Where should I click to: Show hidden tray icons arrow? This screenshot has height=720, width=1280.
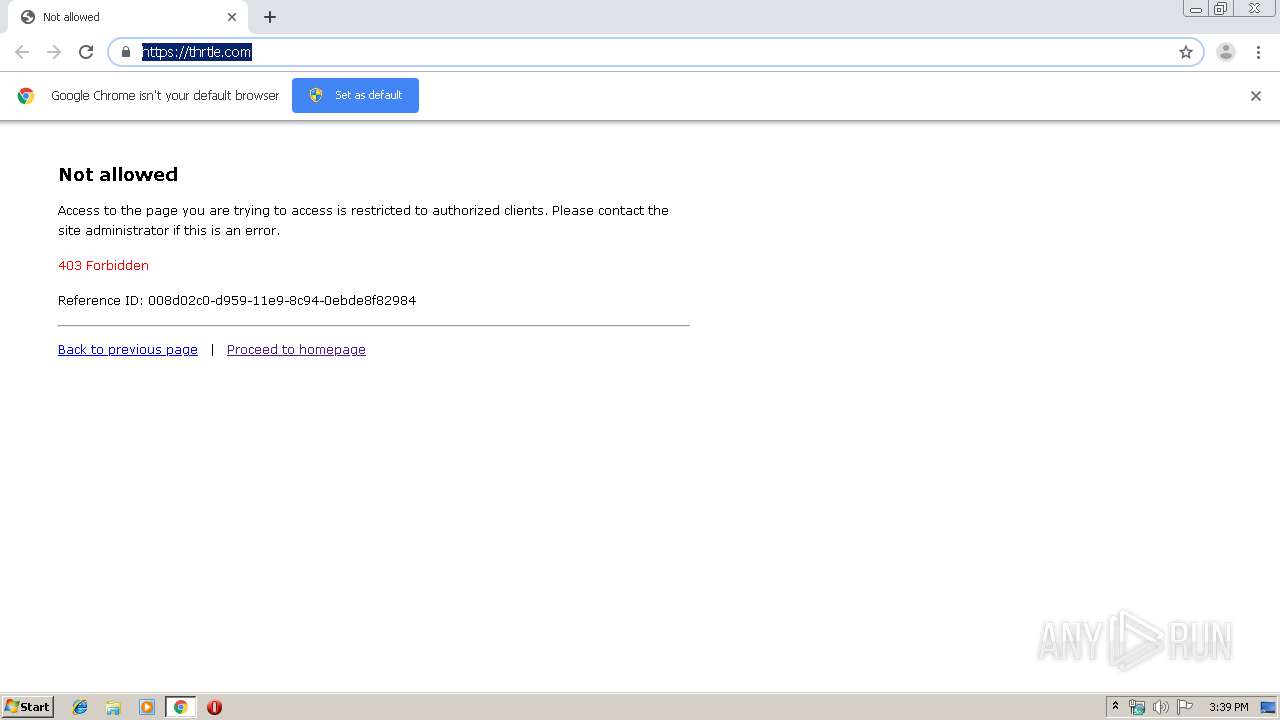[x=1116, y=707]
